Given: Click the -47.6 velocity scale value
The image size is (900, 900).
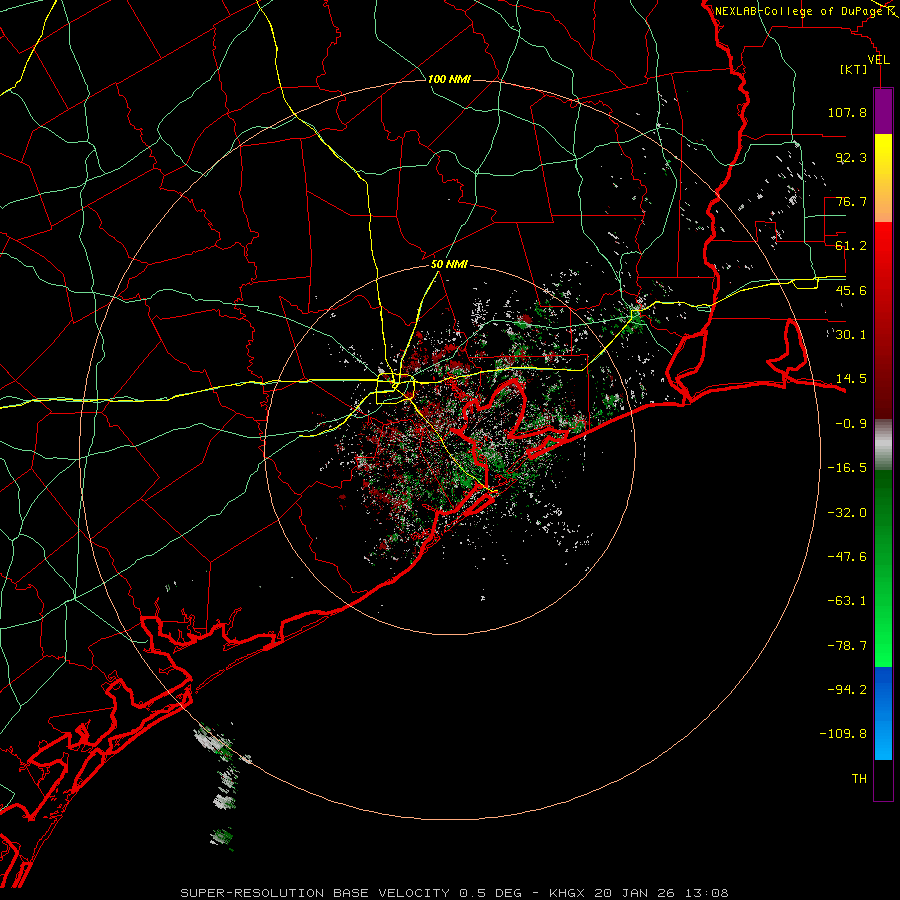Looking at the screenshot, I should point(847,557).
